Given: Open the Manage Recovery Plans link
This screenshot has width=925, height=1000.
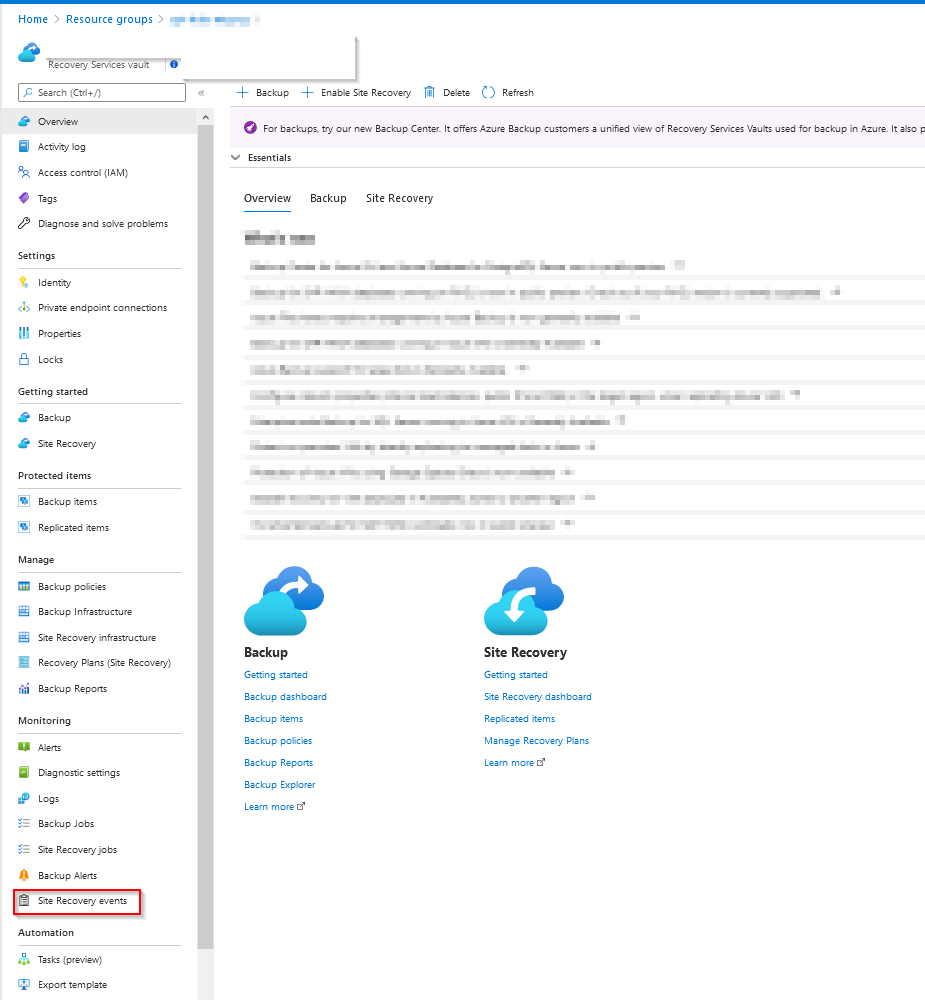Looking at the screenshot, I should 536,740.
